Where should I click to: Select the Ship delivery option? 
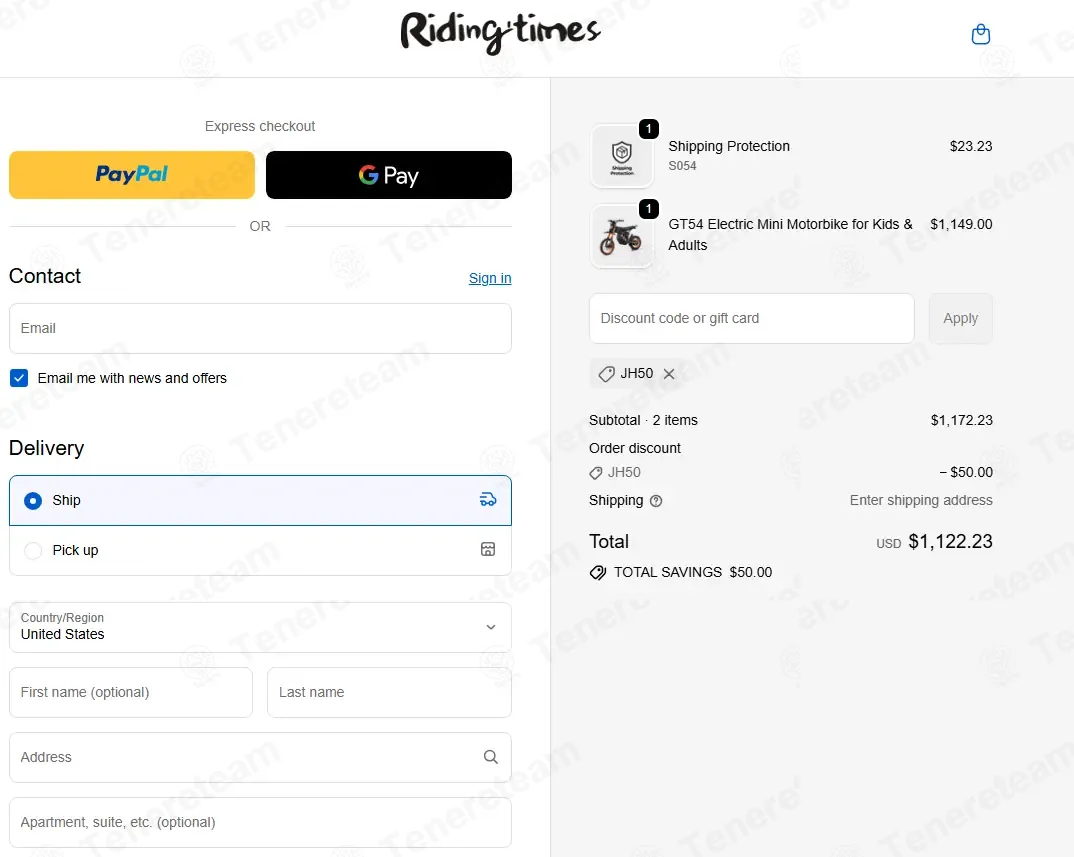33,500
